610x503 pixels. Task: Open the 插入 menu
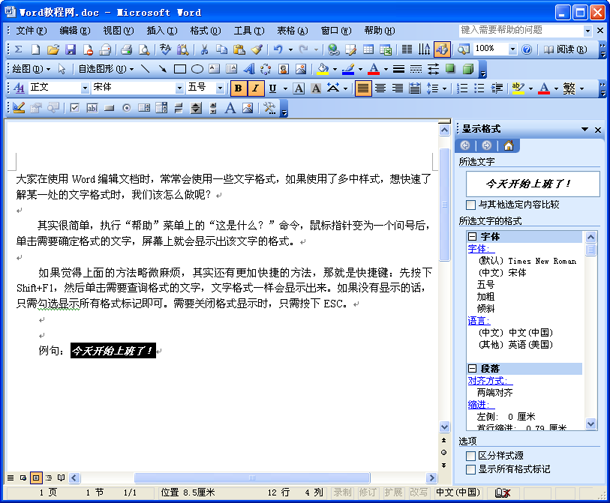(162, 30)
